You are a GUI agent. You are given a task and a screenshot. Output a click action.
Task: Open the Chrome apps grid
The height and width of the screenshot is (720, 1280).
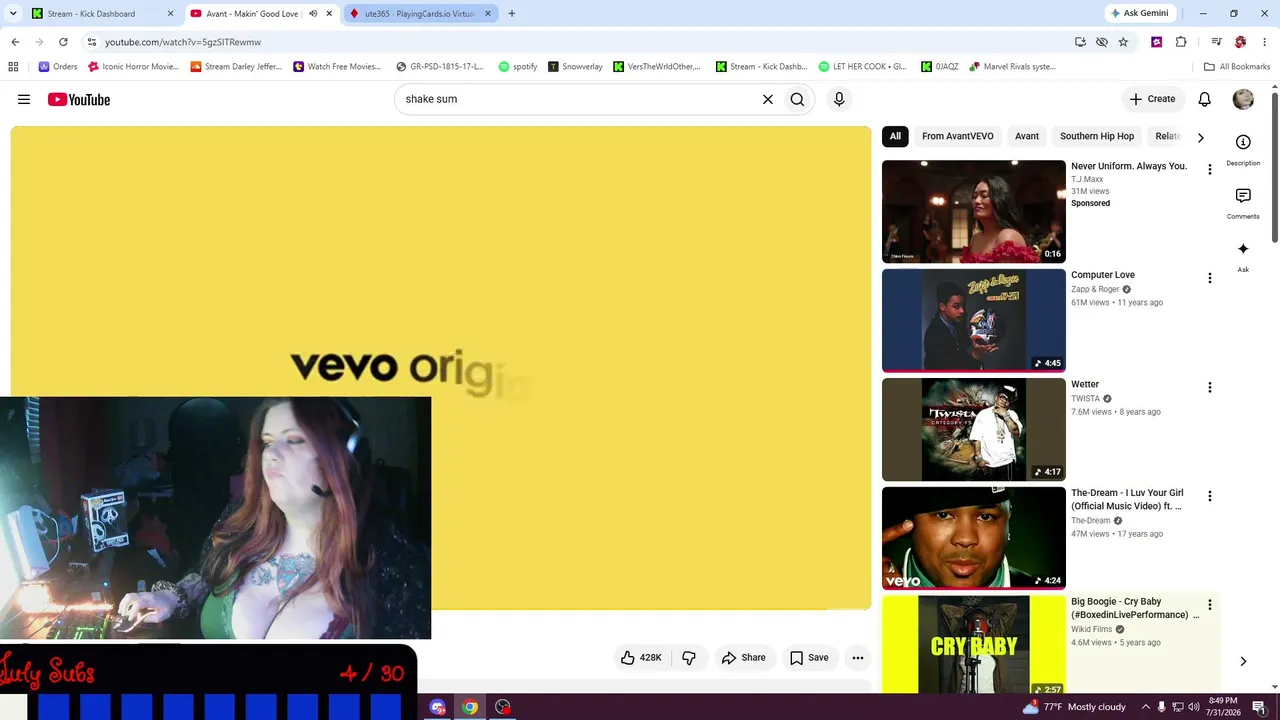[x=13, y=67]
